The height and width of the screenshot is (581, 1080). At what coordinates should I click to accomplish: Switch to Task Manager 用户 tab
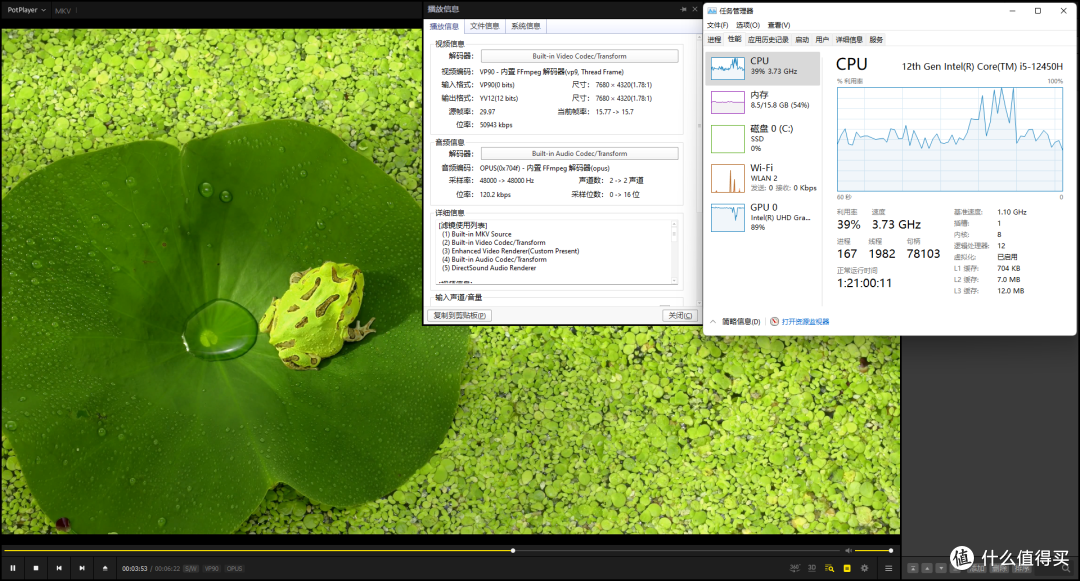822,40
